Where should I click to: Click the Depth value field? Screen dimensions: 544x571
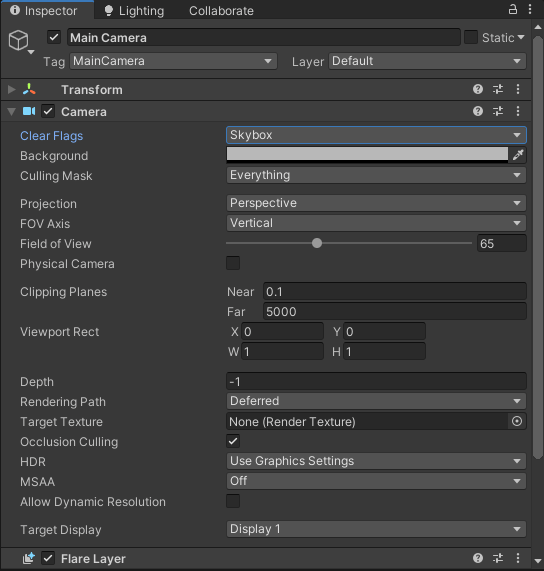pos(376,381)
